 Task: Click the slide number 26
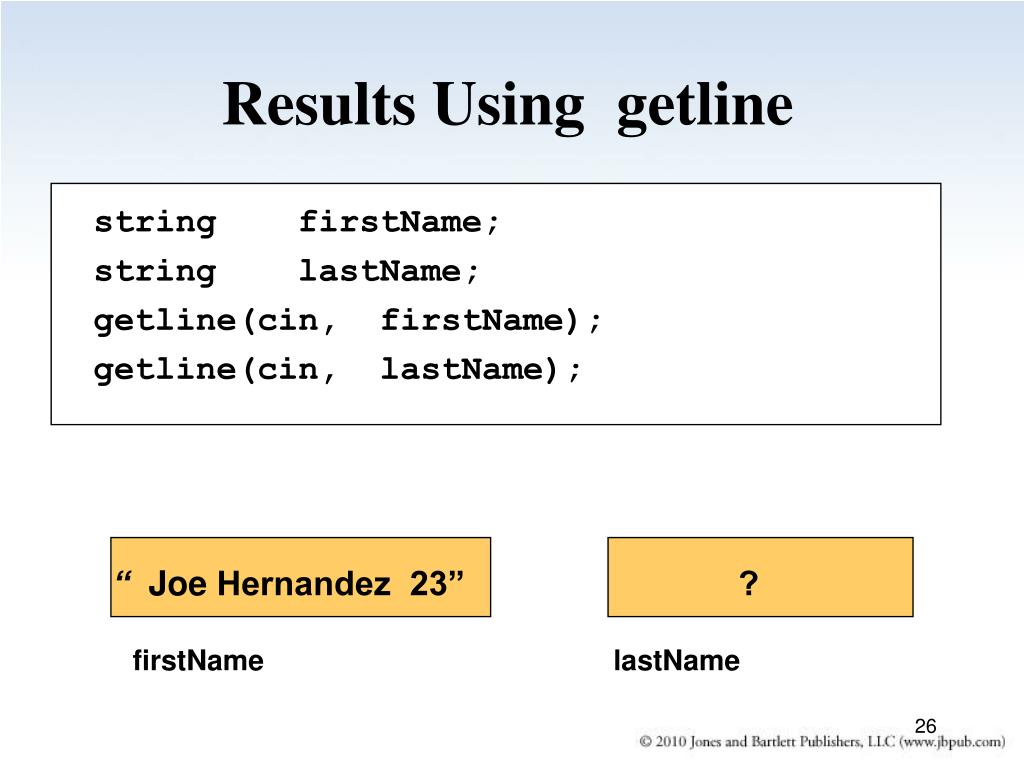(925, 726)
